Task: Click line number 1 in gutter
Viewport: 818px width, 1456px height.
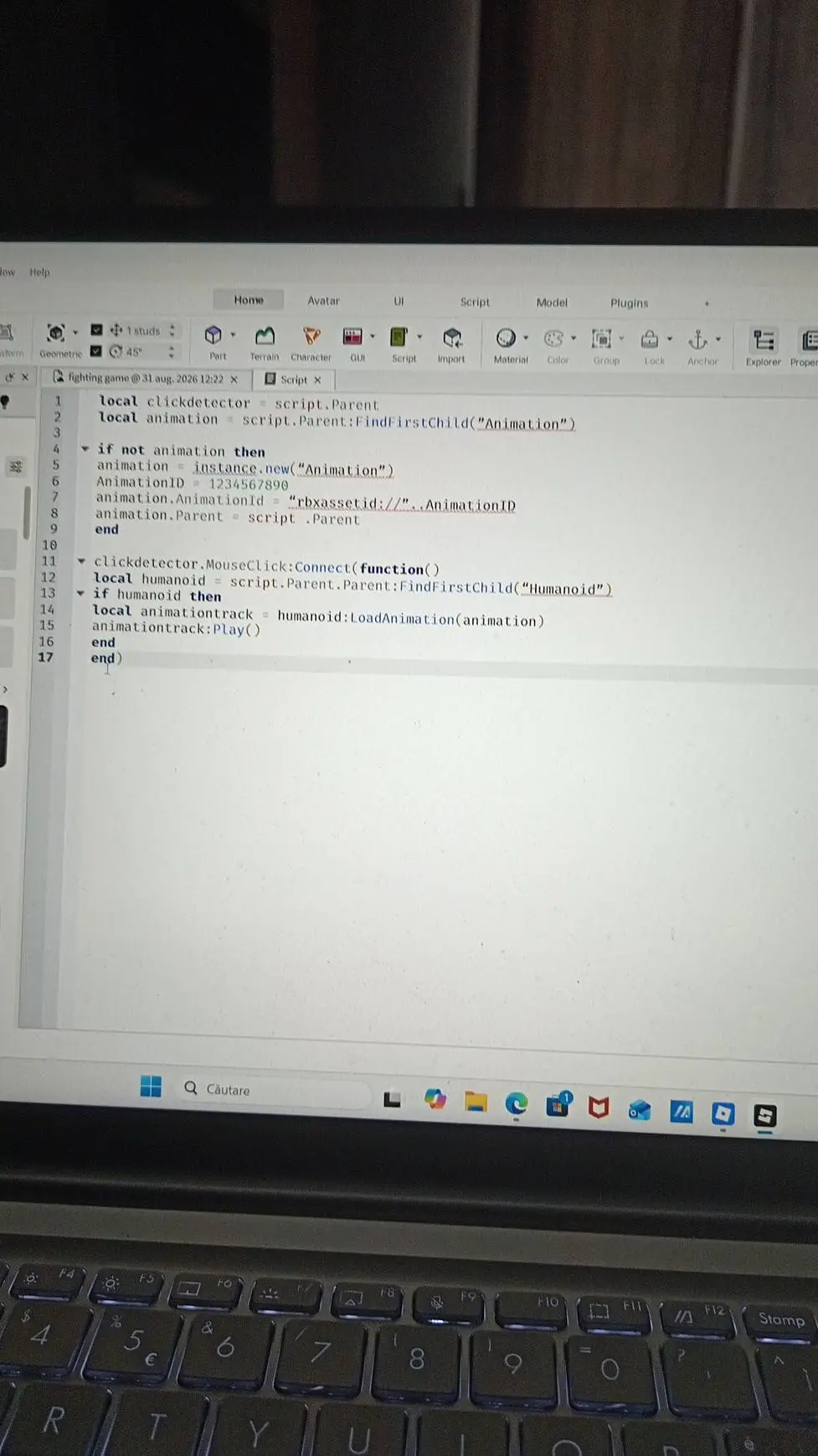Action: [x=58, y=400]
